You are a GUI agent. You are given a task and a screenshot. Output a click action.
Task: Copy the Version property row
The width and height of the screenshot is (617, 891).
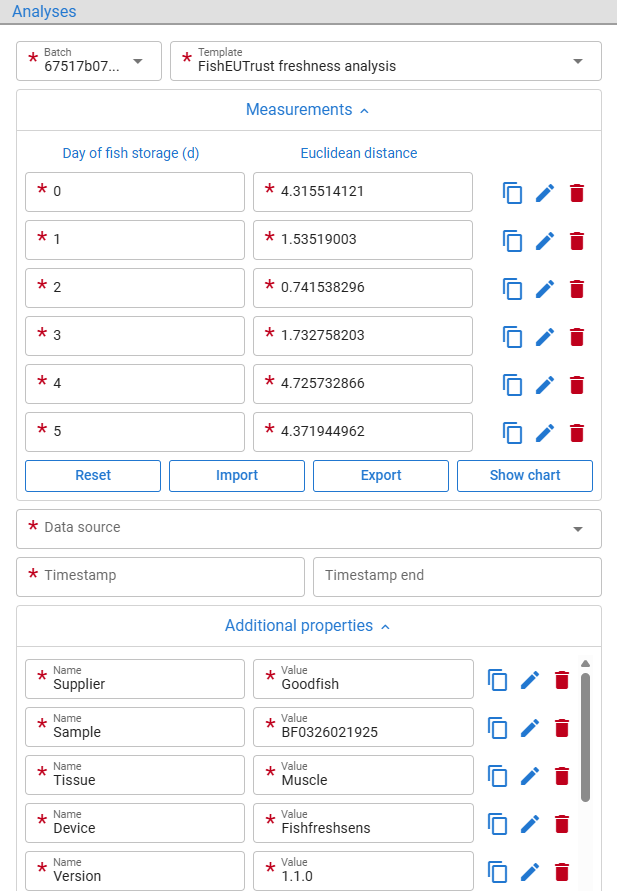pos(498,872)
